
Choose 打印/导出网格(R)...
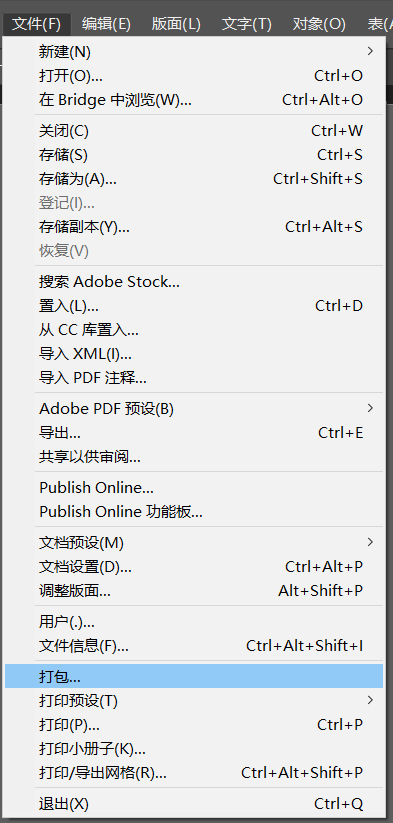(x=194, y=773)
